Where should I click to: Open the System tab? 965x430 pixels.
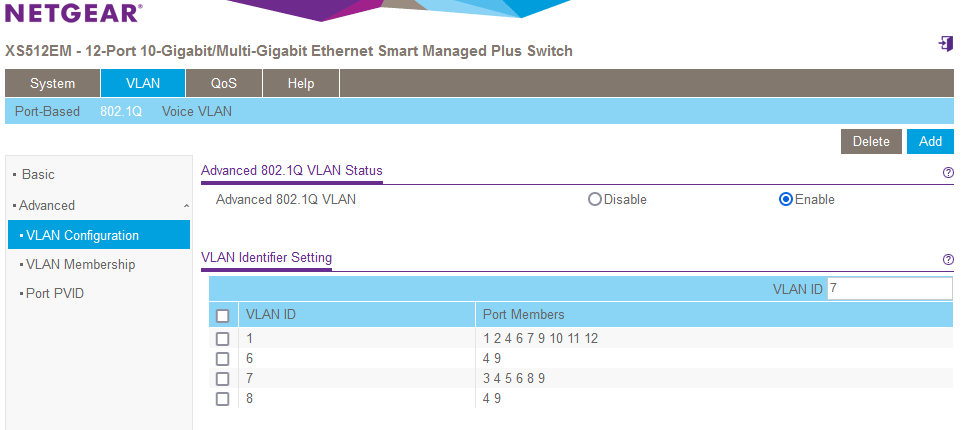[x=52, y=83]
